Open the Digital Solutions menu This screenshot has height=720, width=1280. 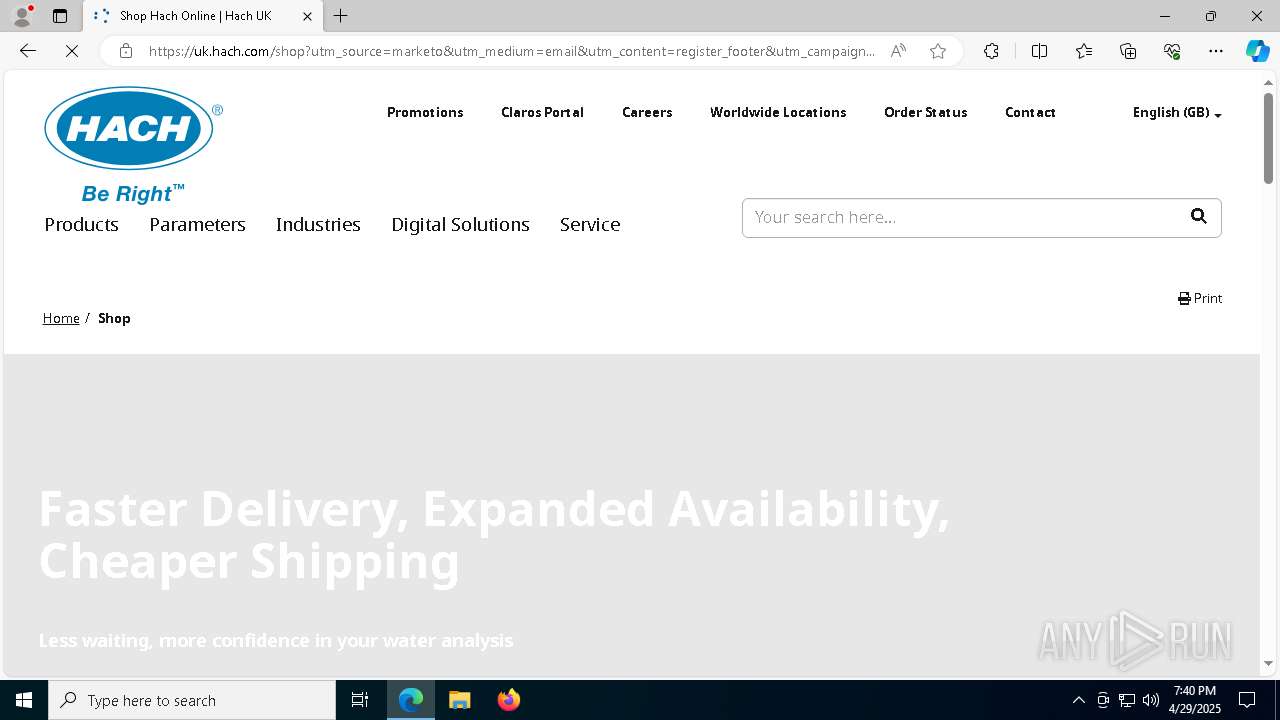(460, 224)
